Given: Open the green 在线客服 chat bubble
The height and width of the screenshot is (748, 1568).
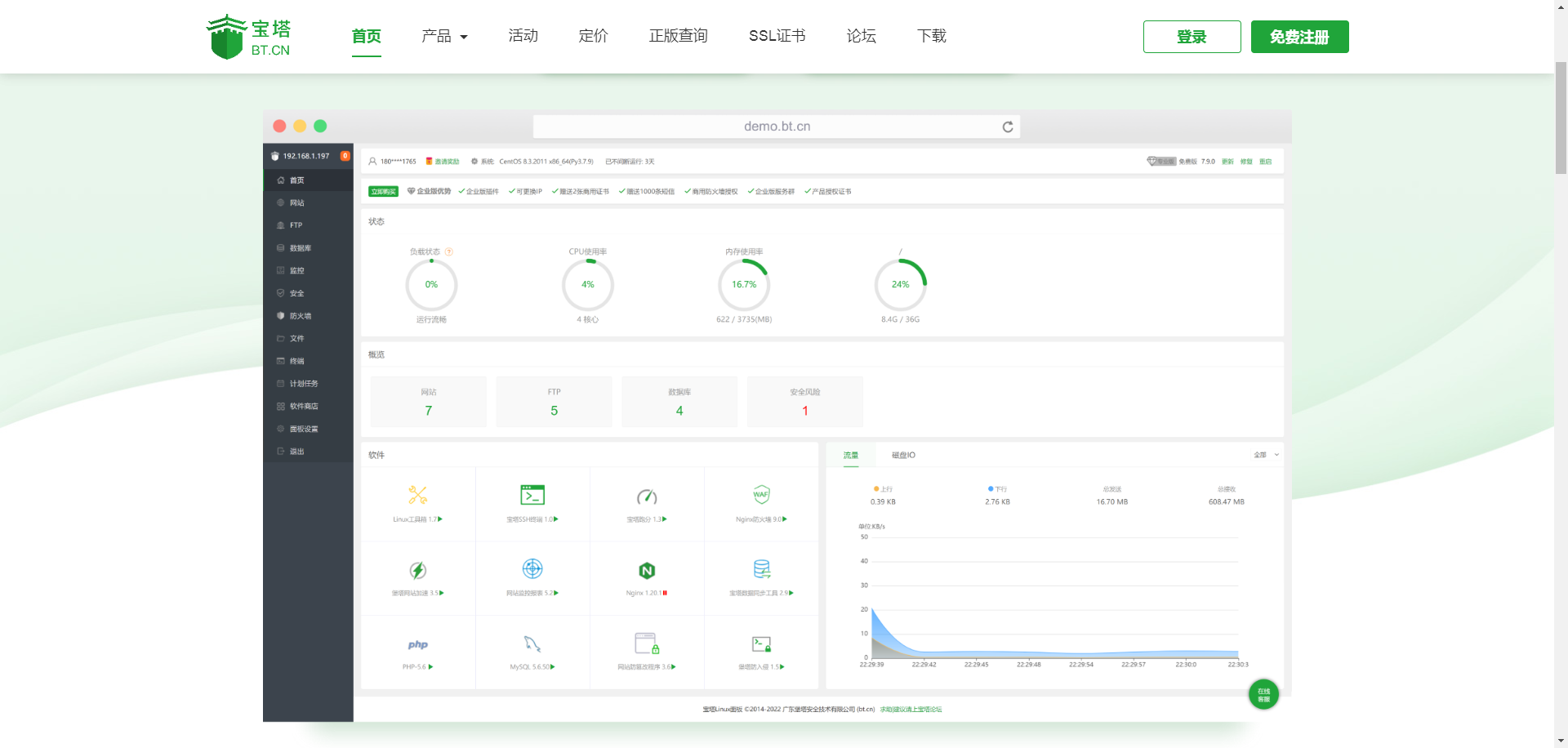Looking at the screenshot, I should (x=1263, y=694).
